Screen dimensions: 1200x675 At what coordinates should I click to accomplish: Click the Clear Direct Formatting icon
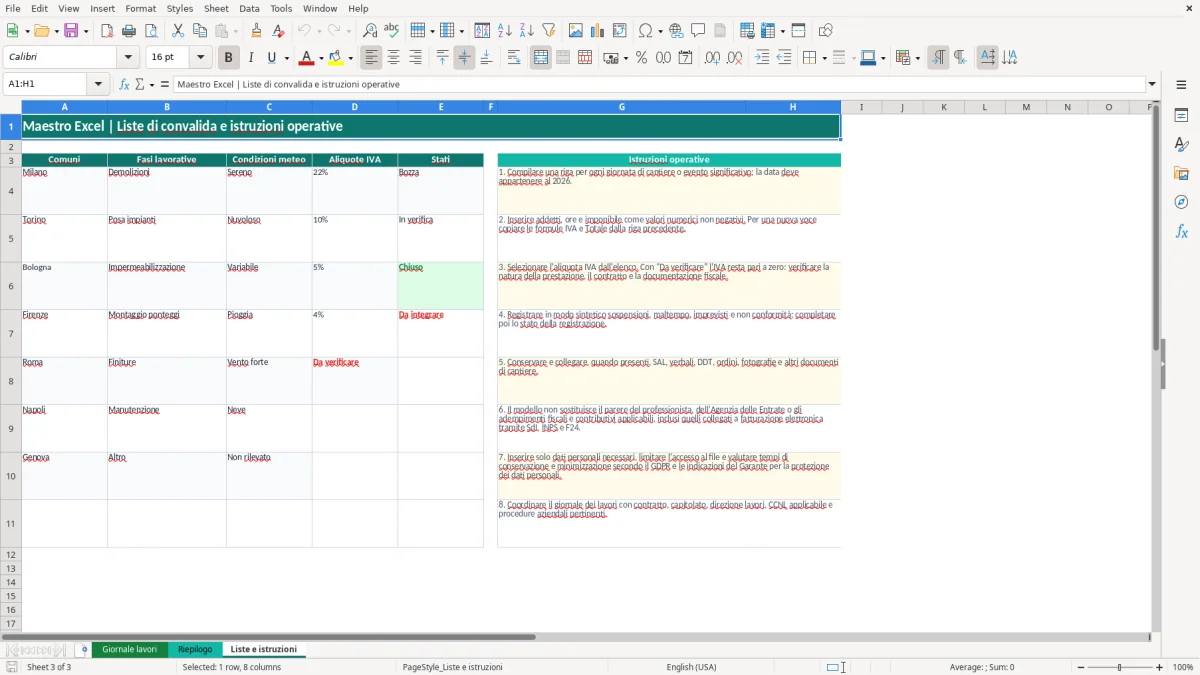(279, 31)
